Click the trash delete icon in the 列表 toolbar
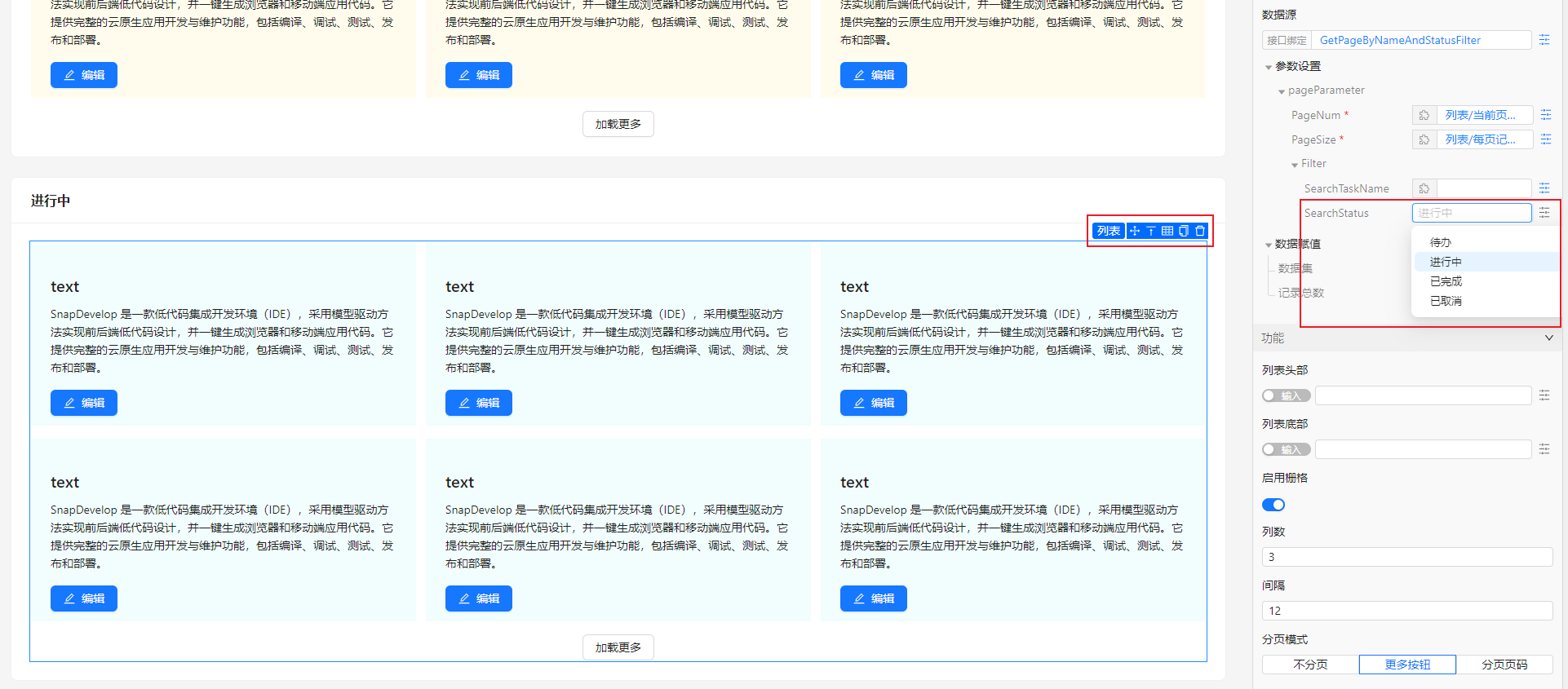1568x689 pixels. point(1200,231)
